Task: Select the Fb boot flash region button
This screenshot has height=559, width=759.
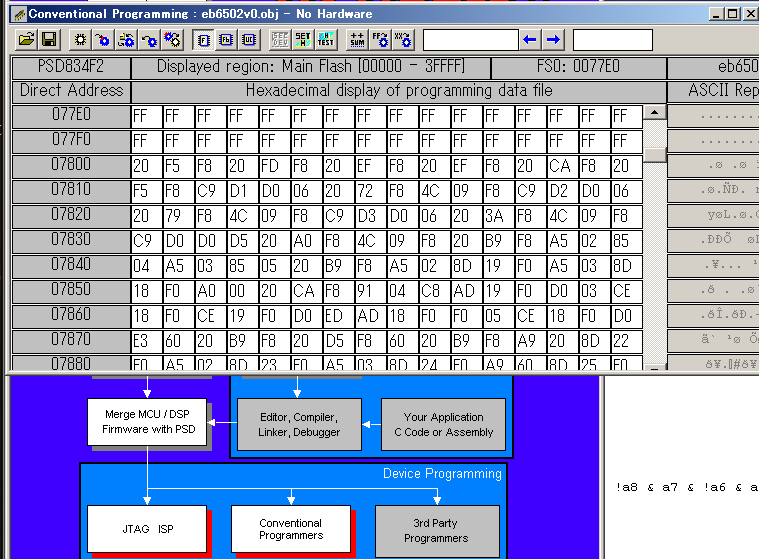Action: [x=226, y=40]
